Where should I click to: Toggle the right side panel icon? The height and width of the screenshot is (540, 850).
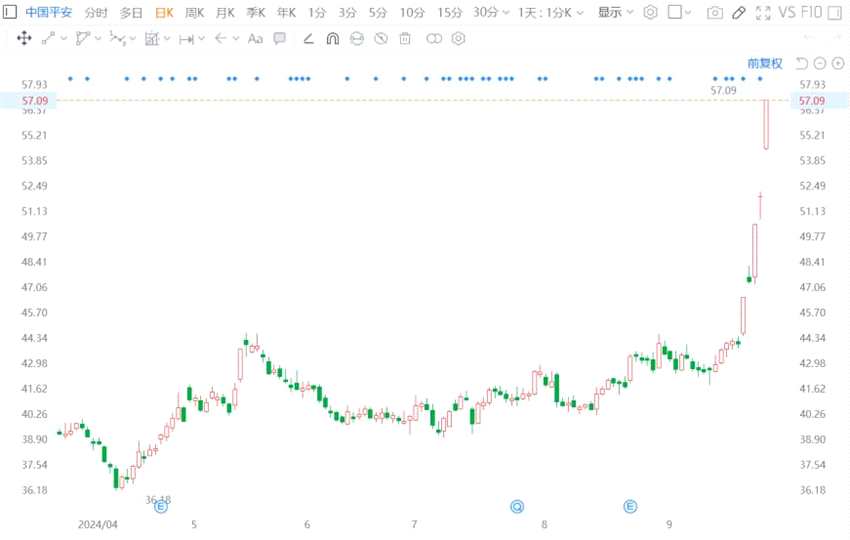(835, 12)
